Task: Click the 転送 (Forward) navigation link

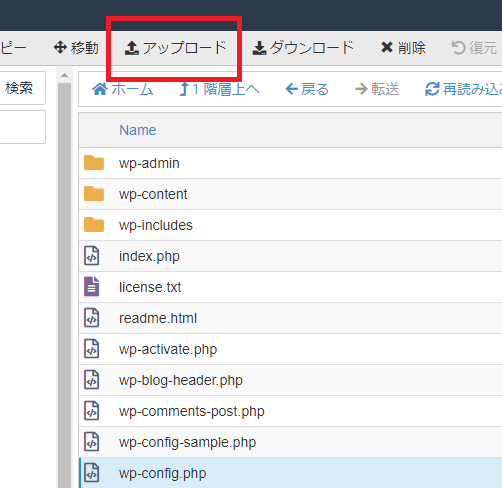Action: (x=377, y=89)
